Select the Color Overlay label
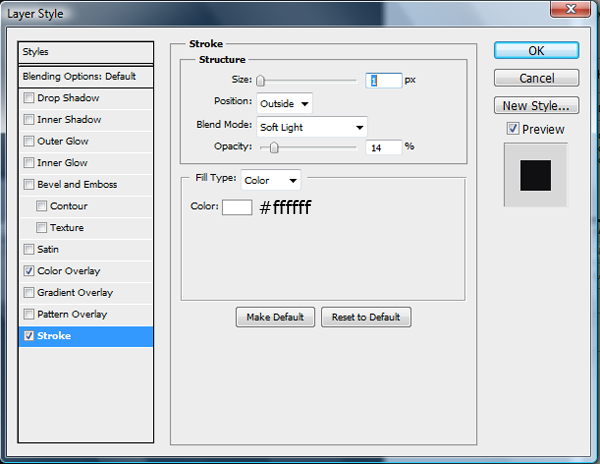The image size is (600, 464). click(68, 271)
